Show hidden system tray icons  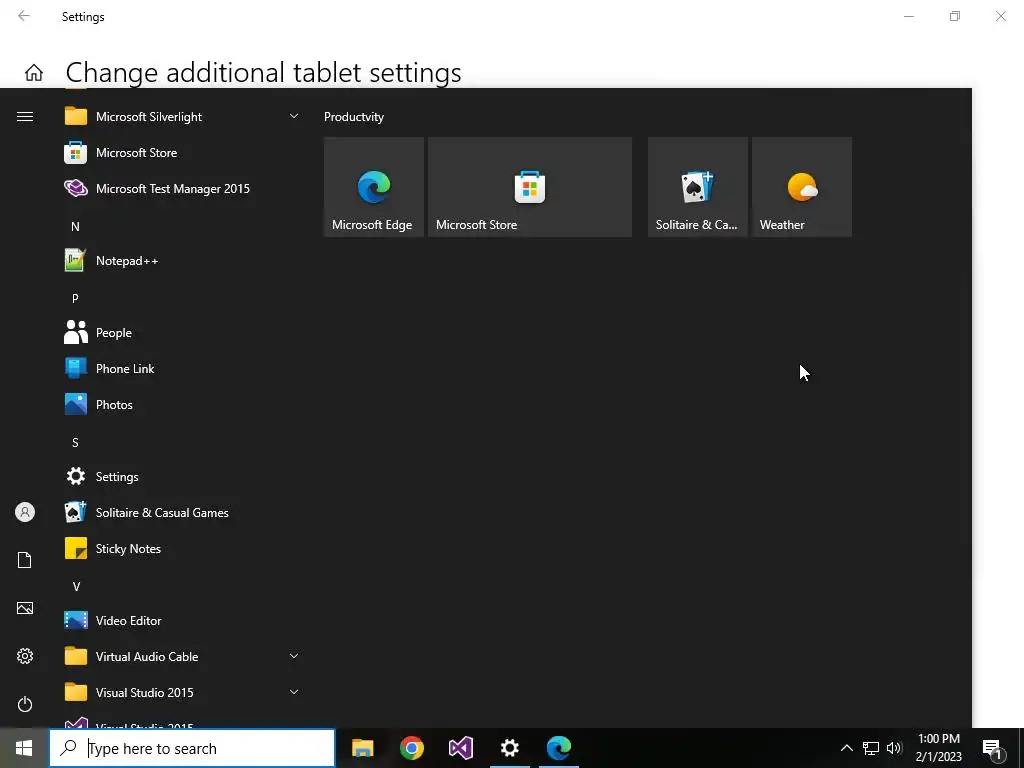(846, 748)
